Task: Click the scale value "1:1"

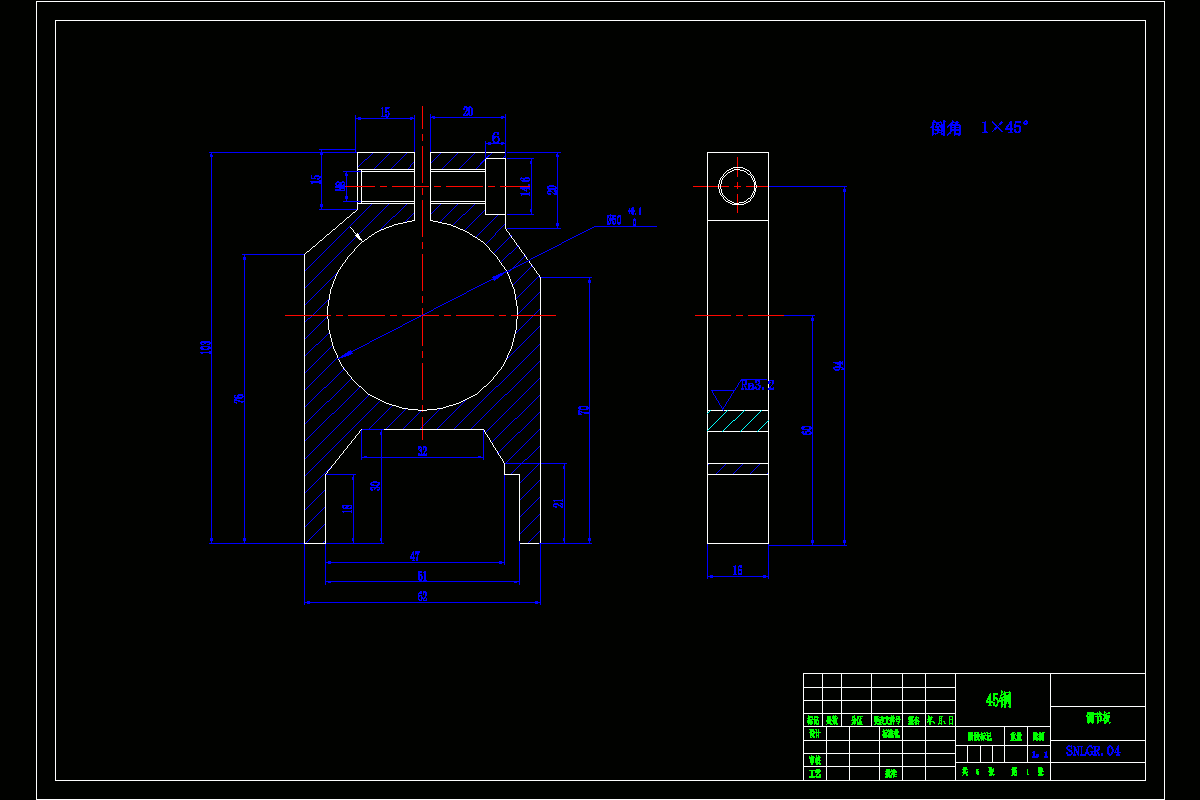Action: [x=1040, y=755]
